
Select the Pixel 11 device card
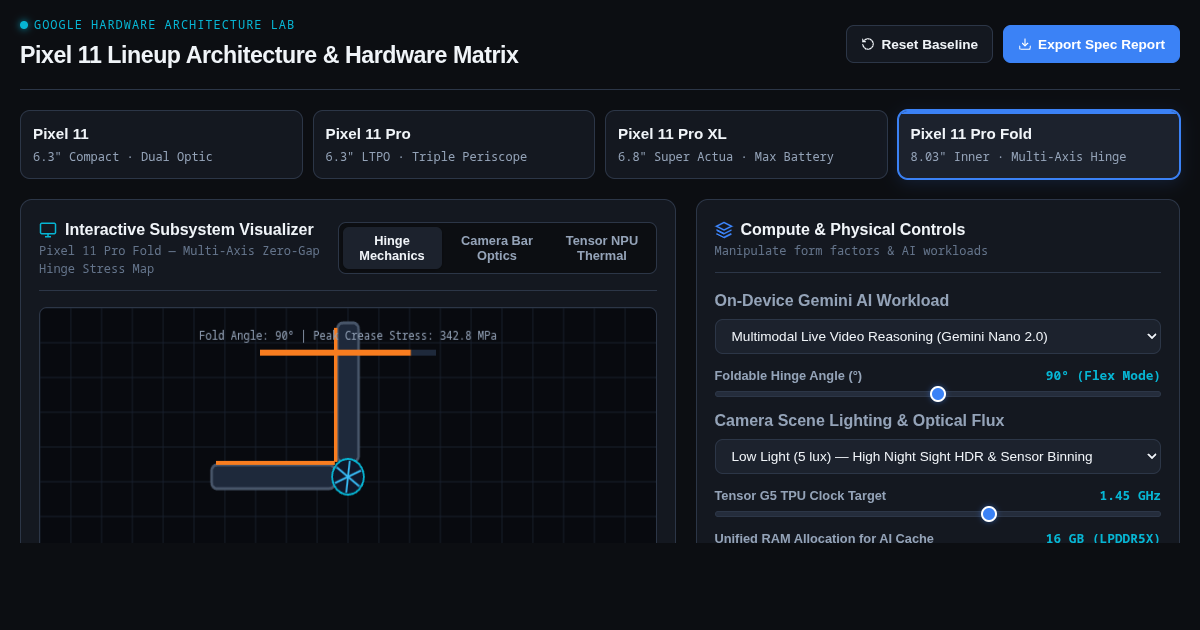(x=161, y=145)
